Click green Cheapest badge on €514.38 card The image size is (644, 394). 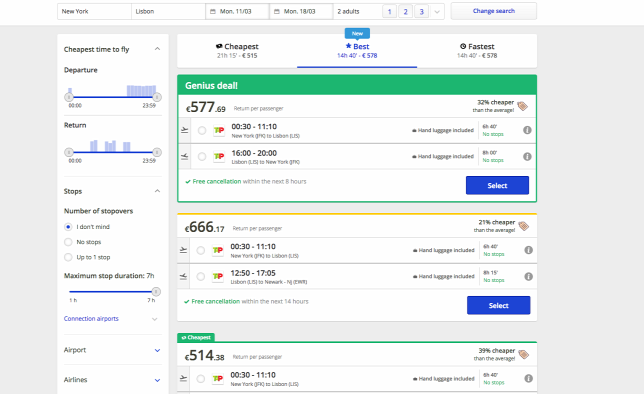click(196, 337)
